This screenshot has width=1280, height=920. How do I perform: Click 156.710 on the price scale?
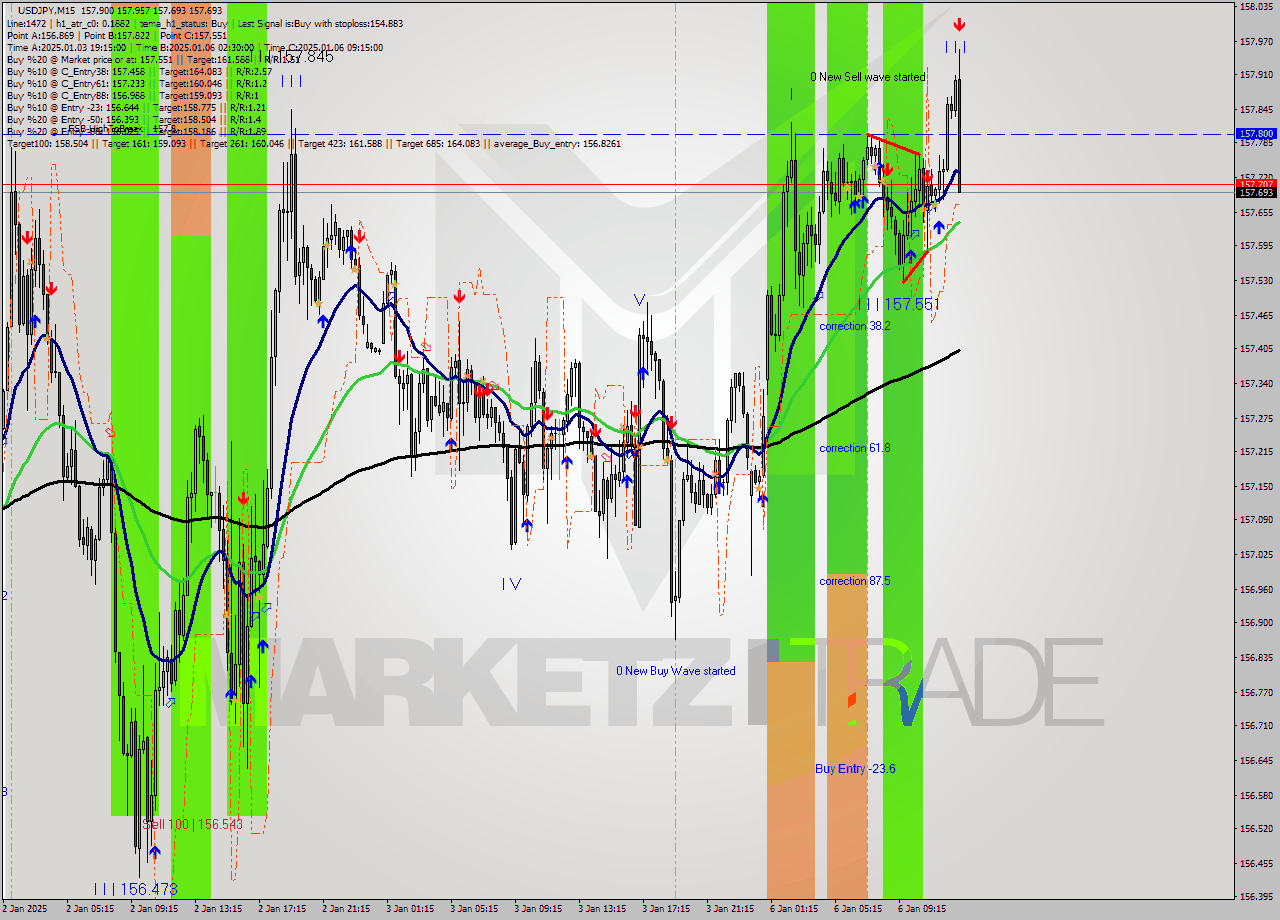point(1256,726)
